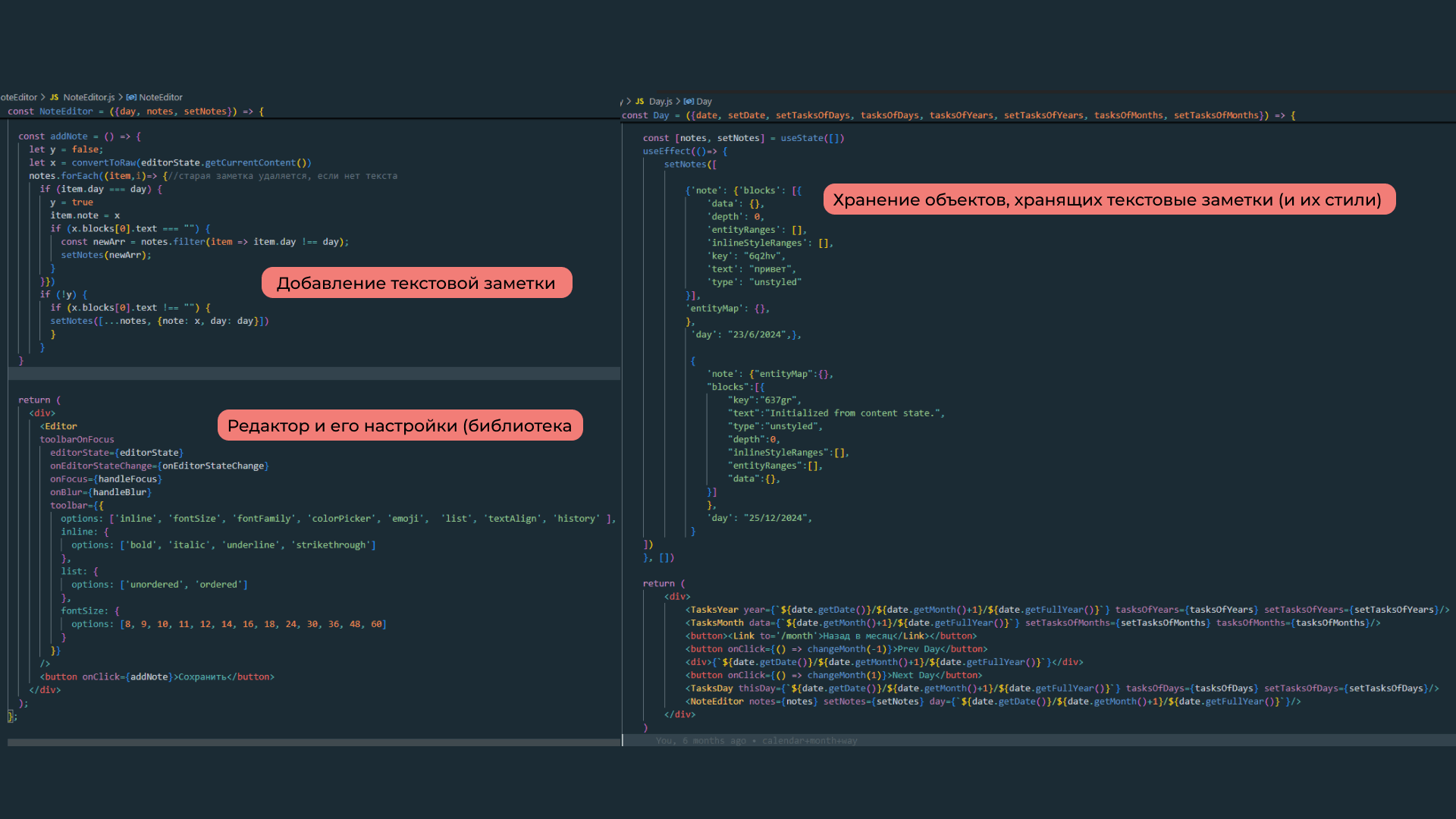Screen dimensions: 1456x819
Task: Click the JS file icon before Day.js
Action: 640,102
